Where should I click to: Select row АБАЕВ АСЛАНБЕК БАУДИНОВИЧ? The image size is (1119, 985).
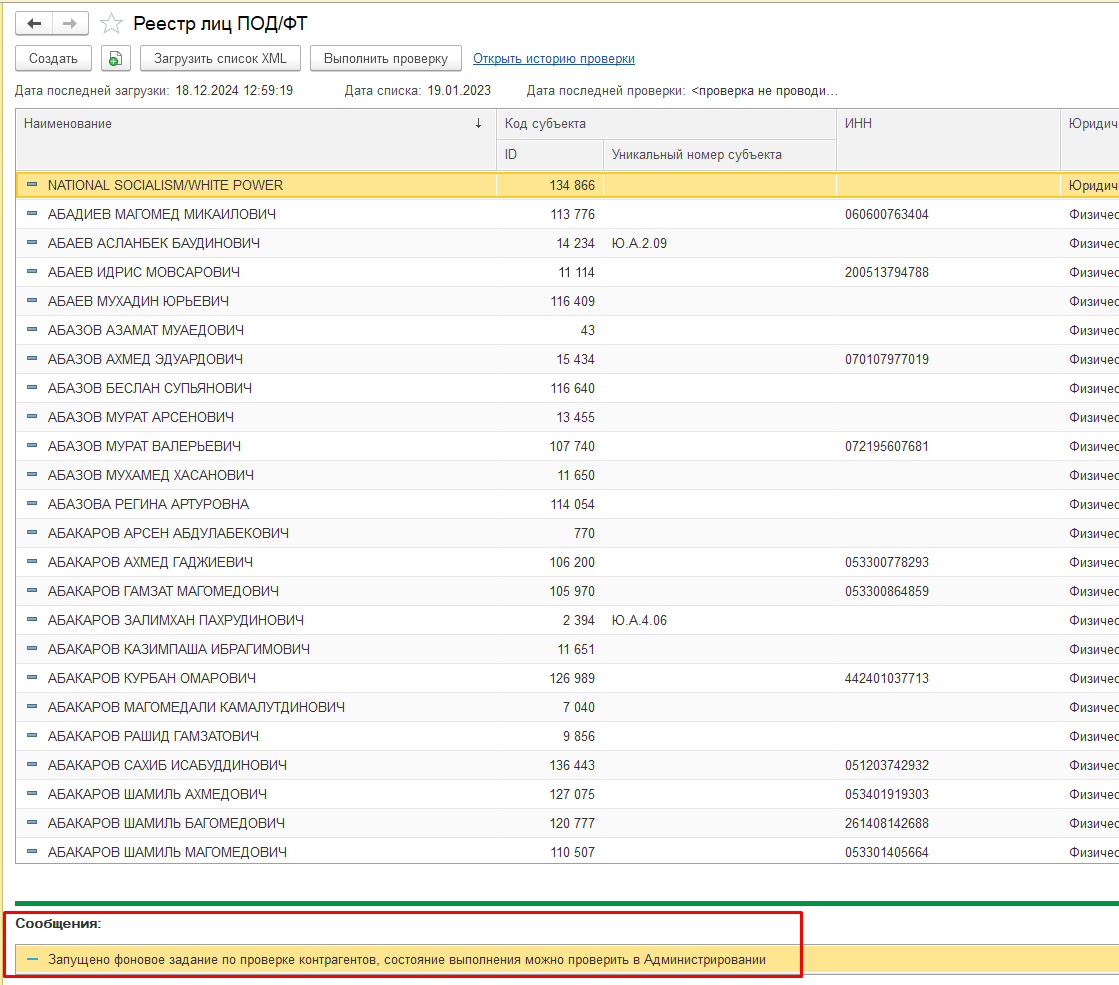pyautogui.click(x=567, y=243)
